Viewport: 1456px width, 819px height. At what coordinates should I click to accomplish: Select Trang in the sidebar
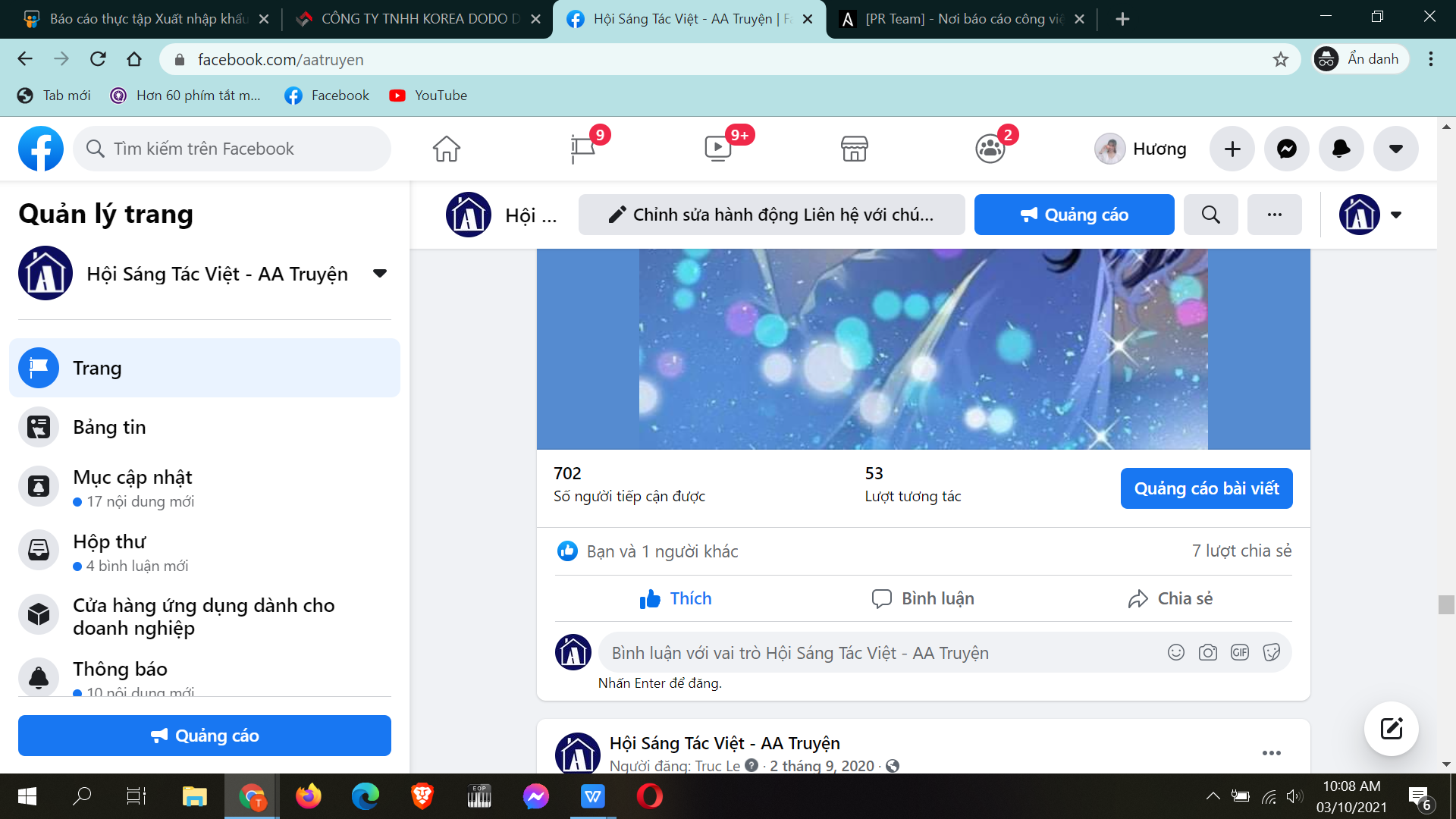205,368
